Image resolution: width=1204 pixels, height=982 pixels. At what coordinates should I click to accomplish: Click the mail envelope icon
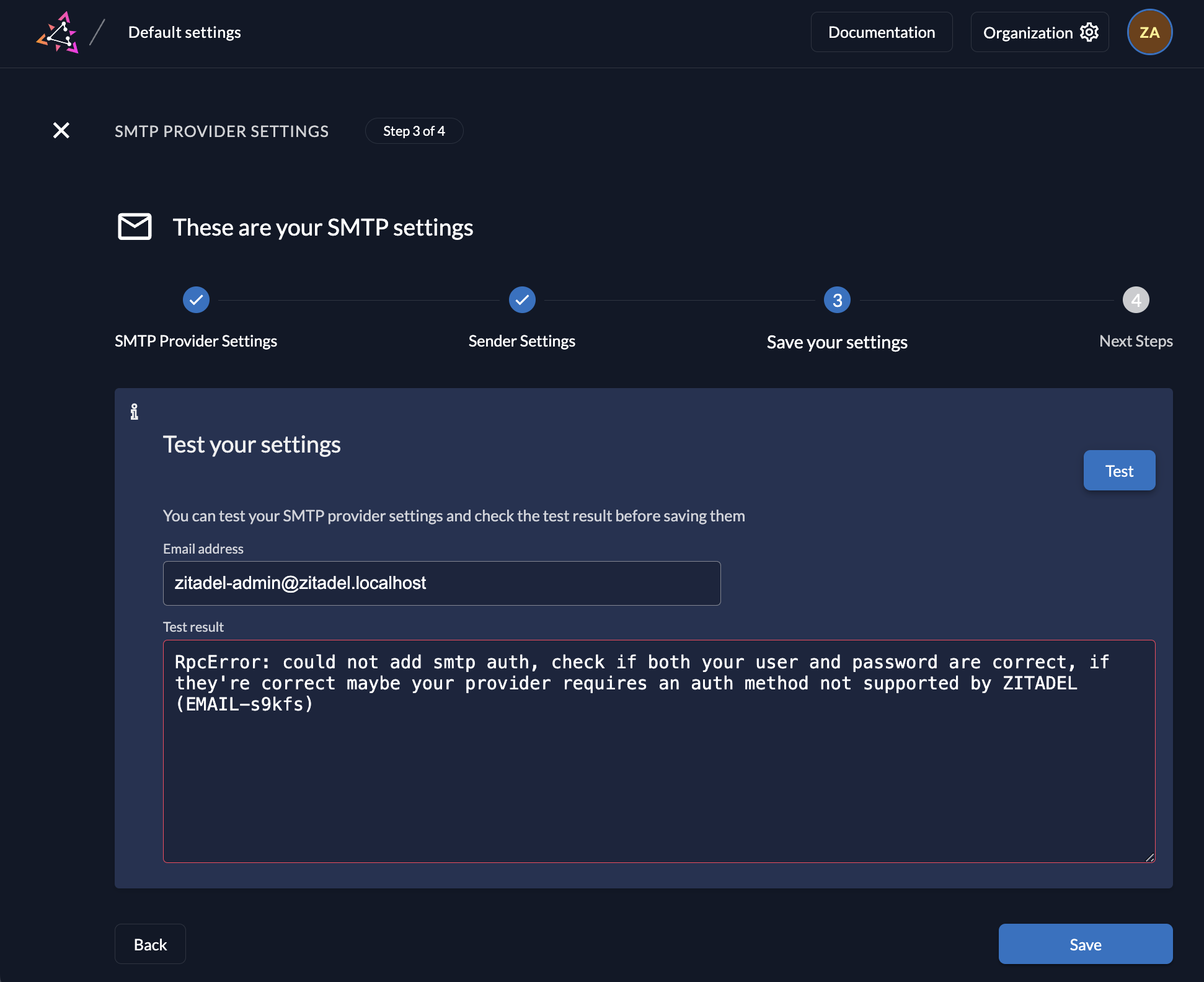[x=135, y=225]
